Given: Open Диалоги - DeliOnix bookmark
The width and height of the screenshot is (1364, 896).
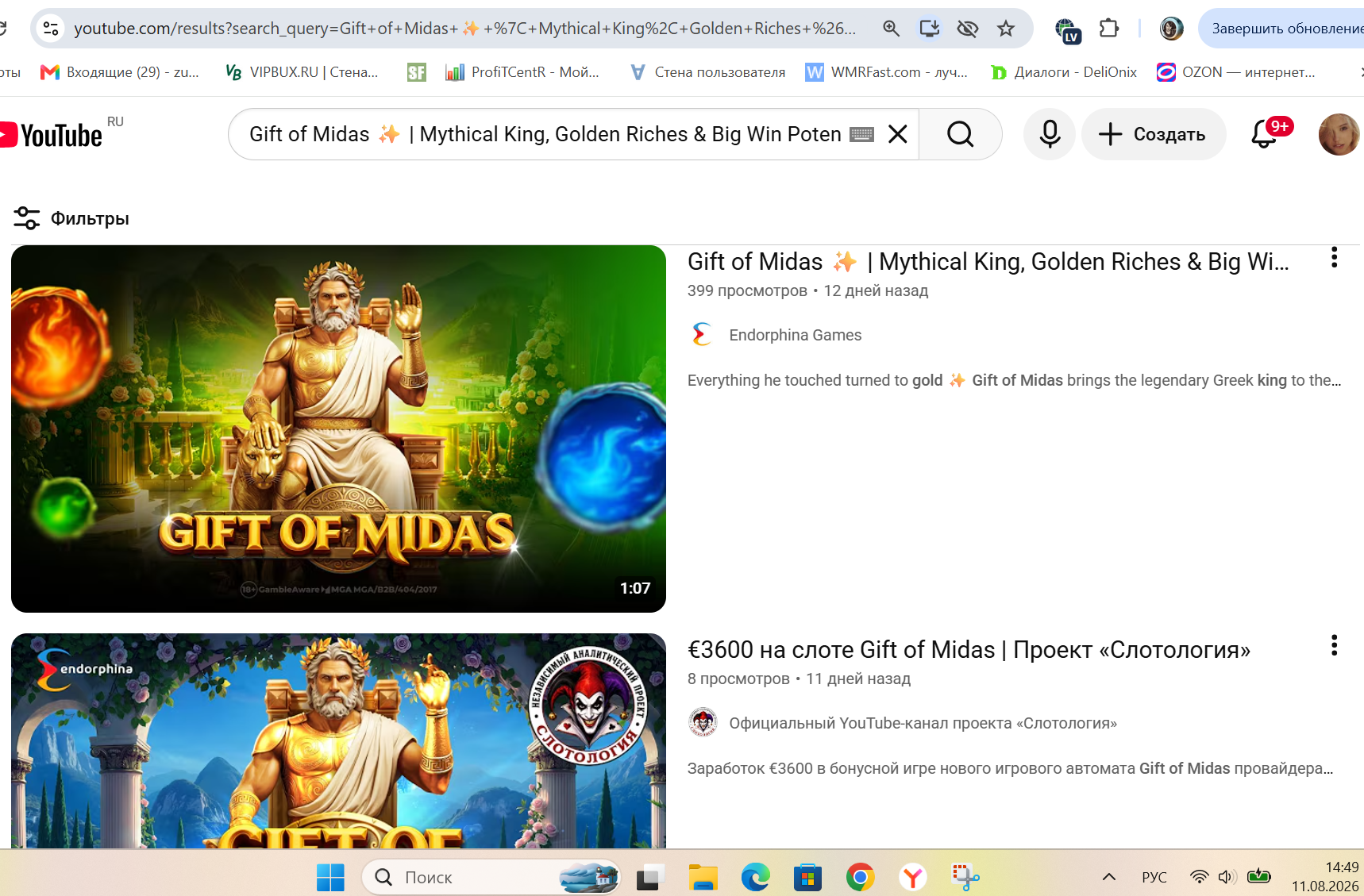Looking at the screenshot, I should 1064,72.
